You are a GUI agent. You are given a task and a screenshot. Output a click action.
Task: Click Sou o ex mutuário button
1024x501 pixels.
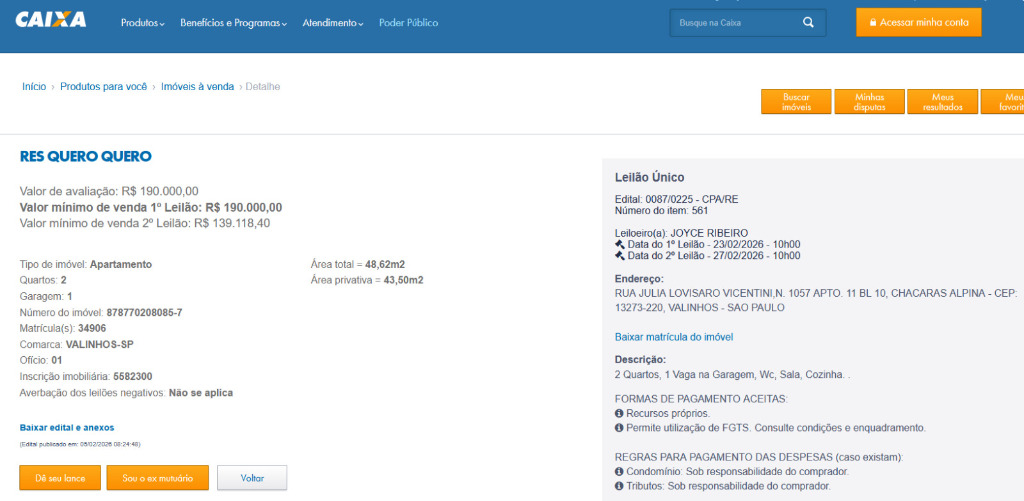coord(157,477)
